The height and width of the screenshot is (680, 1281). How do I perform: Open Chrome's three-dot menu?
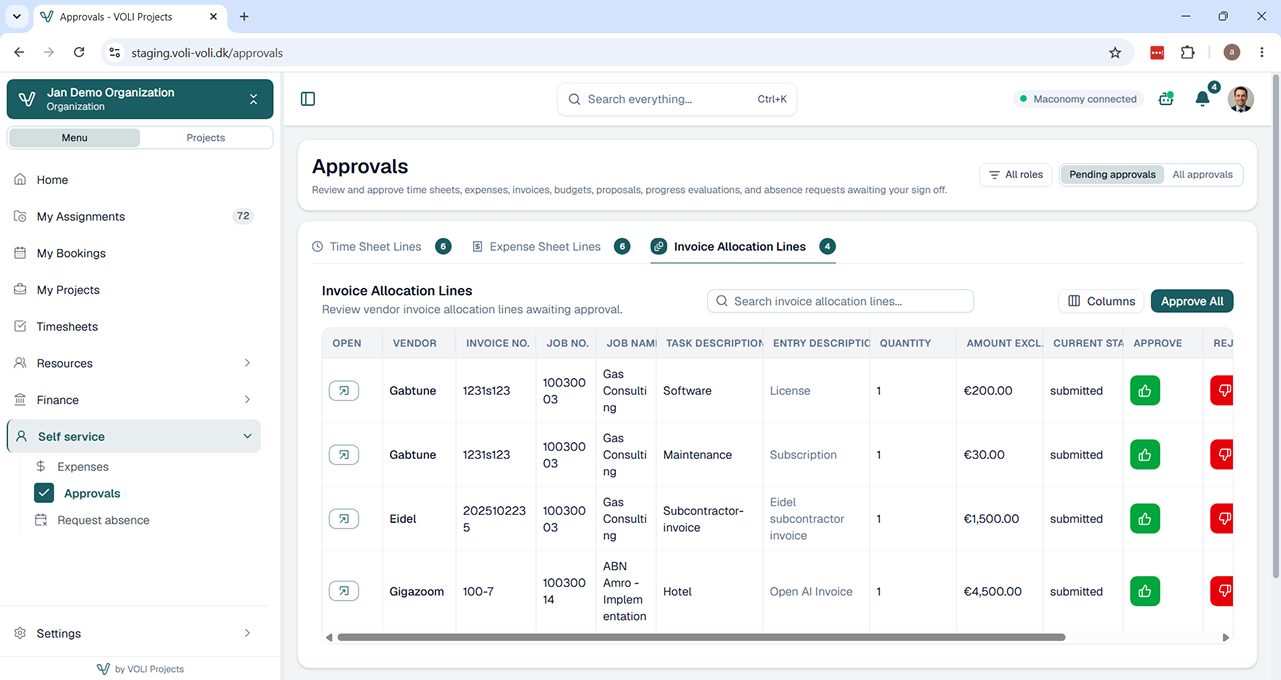tap(1262, 52)
